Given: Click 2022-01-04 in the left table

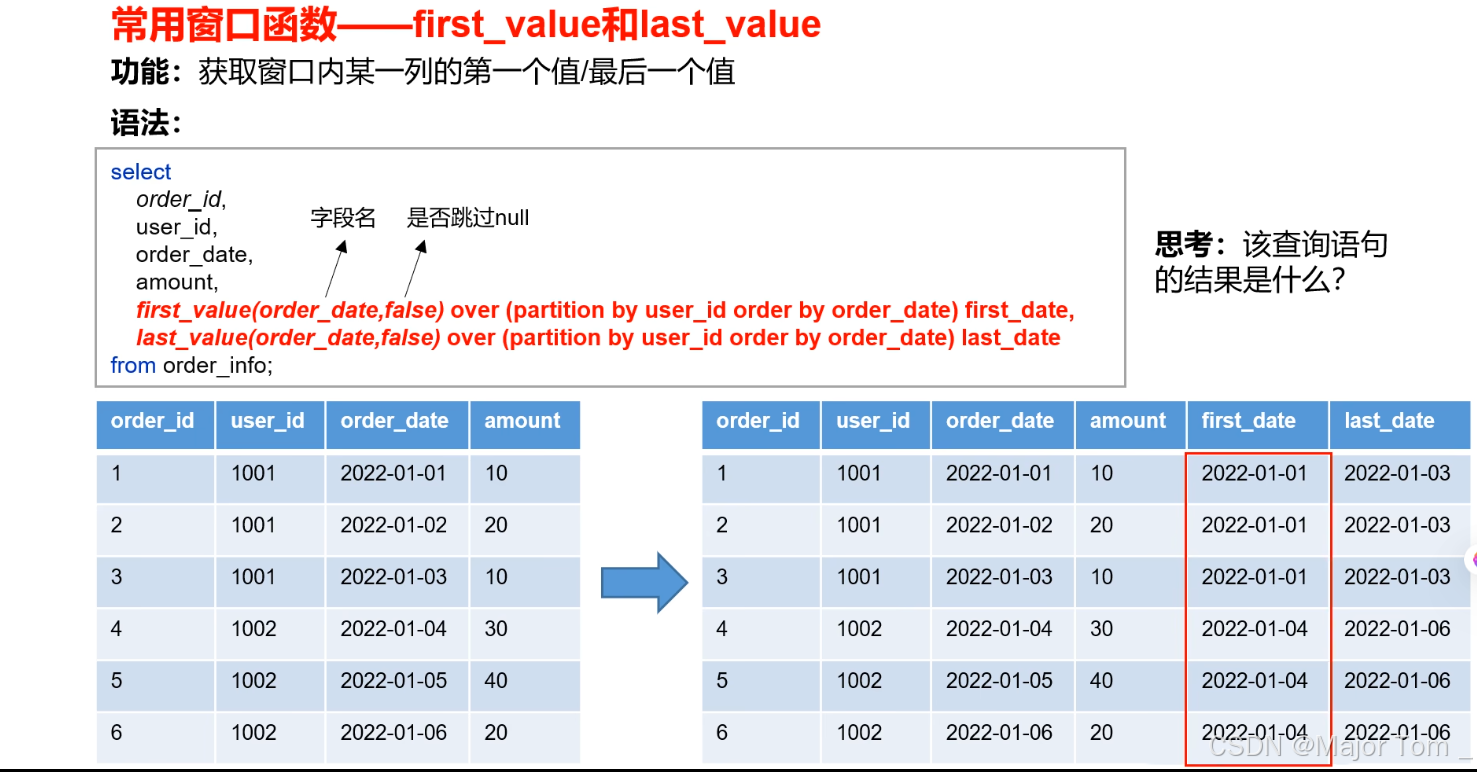Looking at the screenshot, I should tap(393, 630).
